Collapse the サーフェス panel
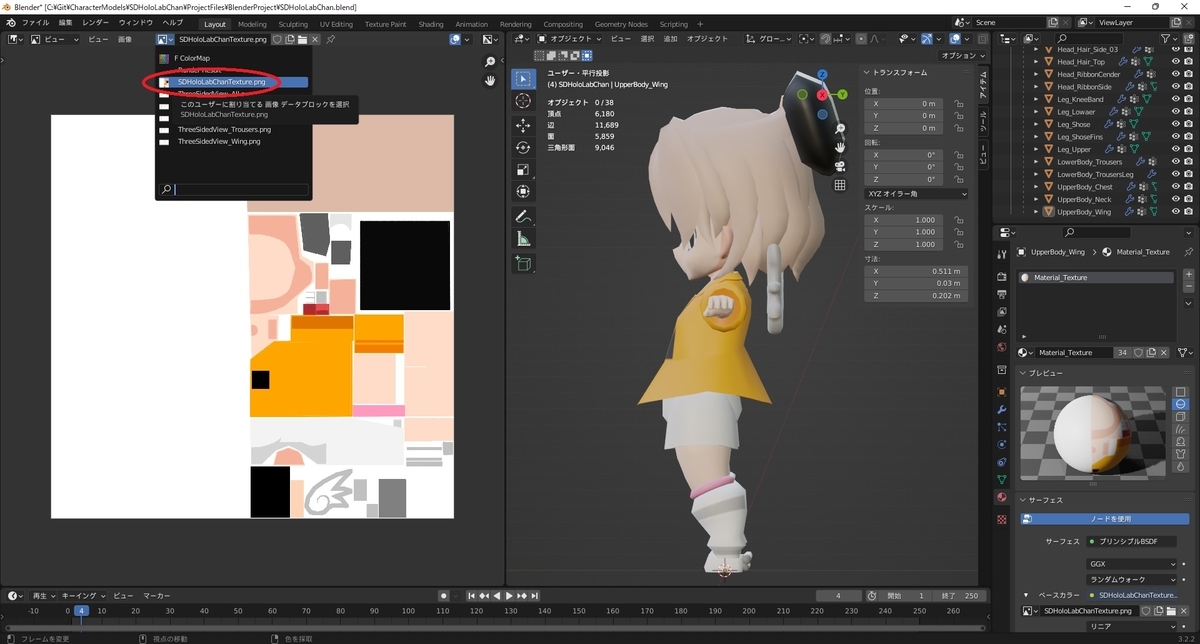Screen dimensions: 1200x644 click(1023, 500)
